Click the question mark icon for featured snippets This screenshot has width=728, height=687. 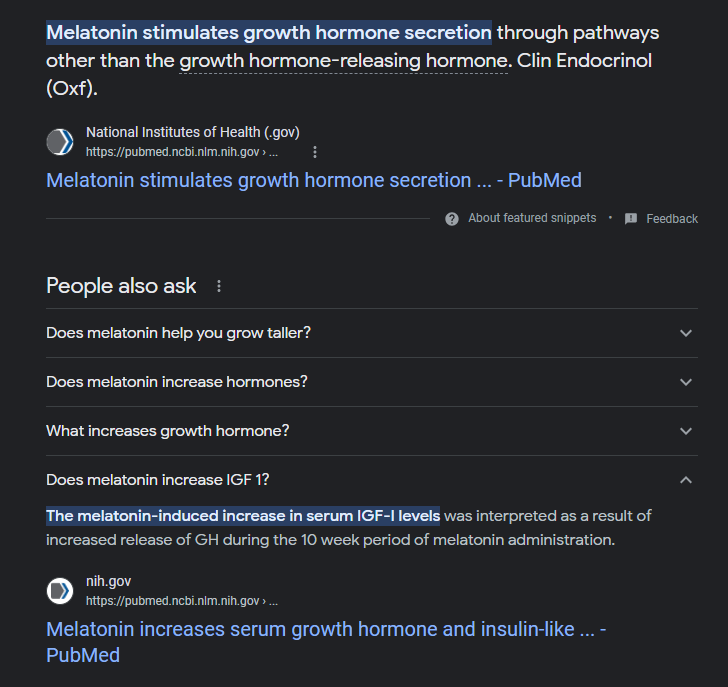(452, 218)
